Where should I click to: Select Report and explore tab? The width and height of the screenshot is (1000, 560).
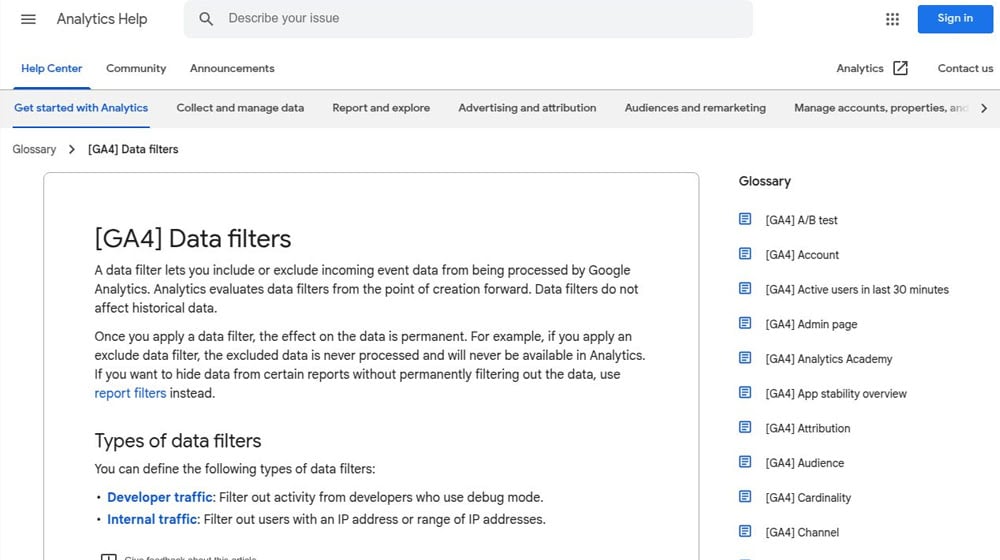(x=381, y=108)
